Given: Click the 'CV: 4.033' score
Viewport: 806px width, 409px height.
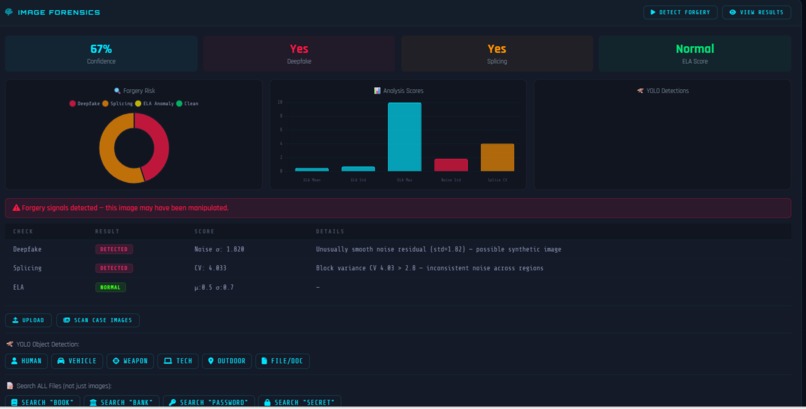Looking at the screenshot, I should (210, 268).
